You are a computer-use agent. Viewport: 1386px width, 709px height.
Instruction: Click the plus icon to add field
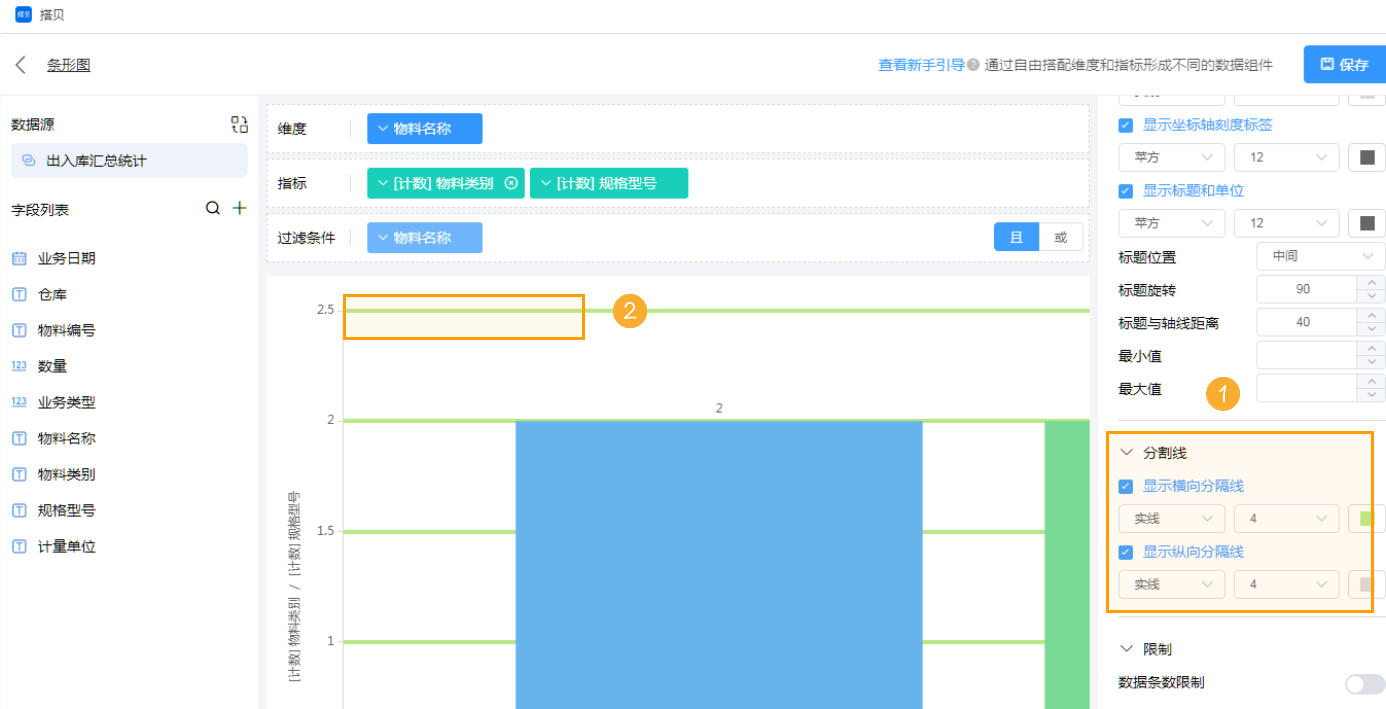[239, 209]
